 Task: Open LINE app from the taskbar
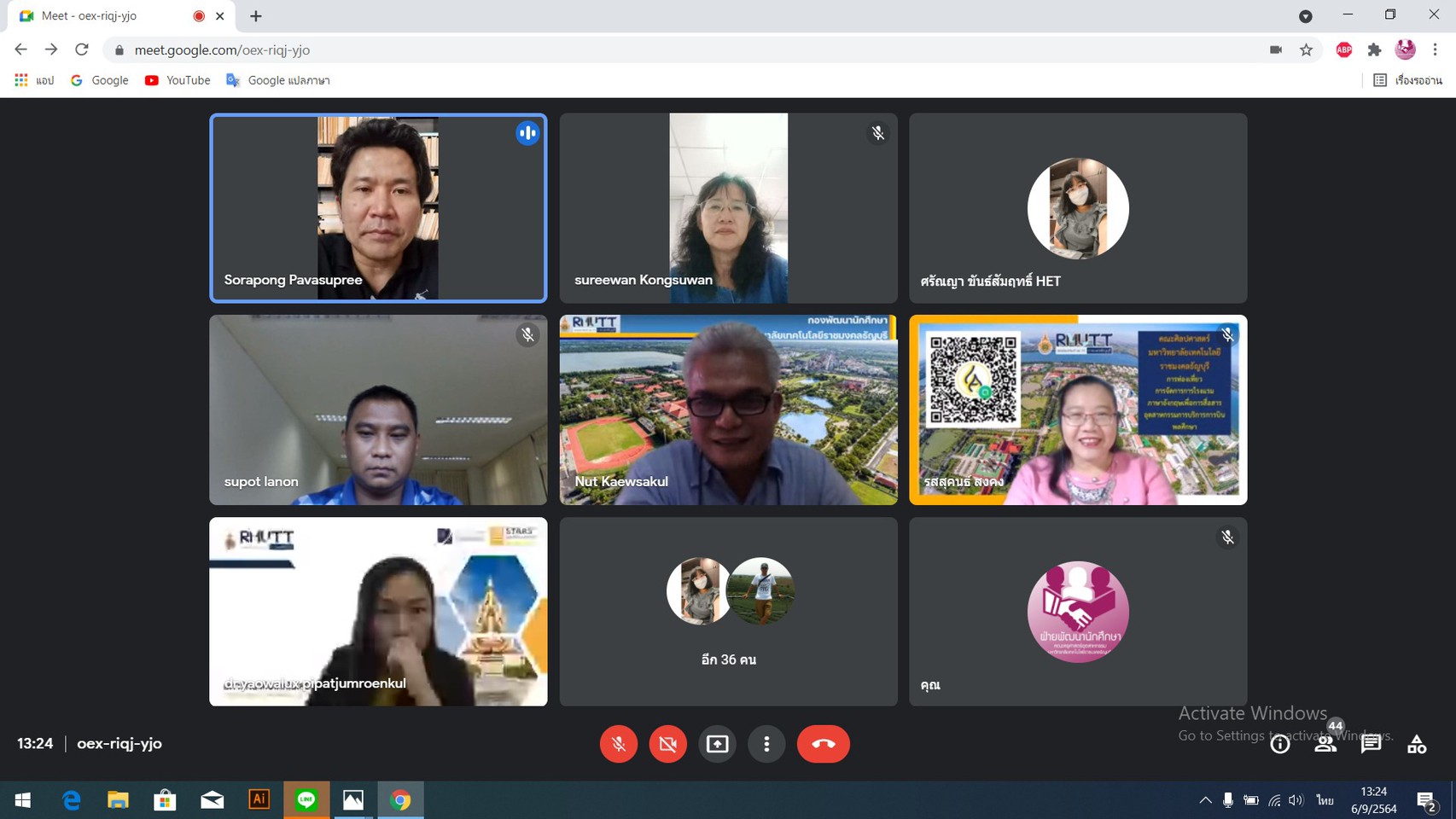click(306, 800)
